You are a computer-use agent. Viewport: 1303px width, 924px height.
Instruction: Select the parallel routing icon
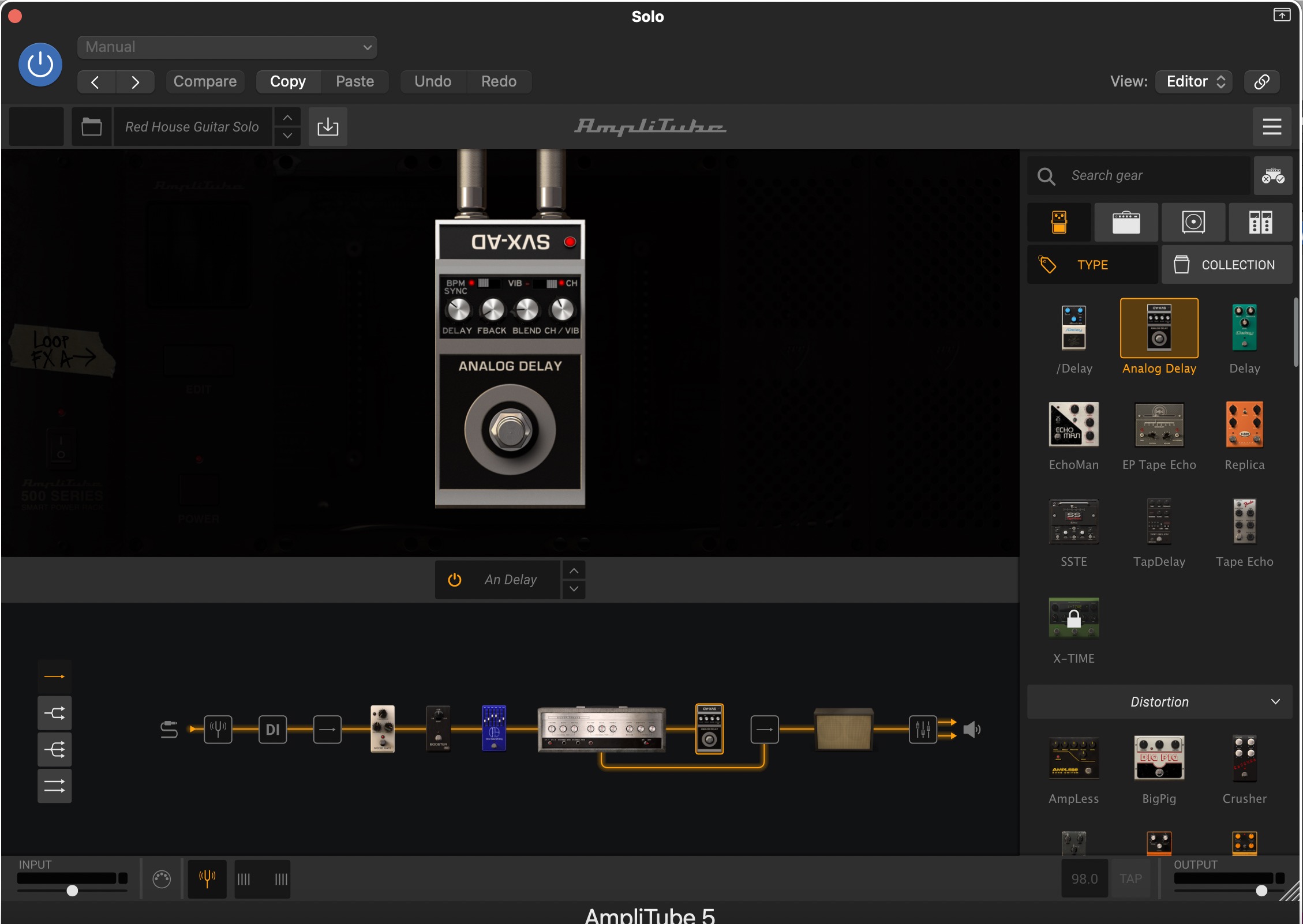(x=55, y=786)
